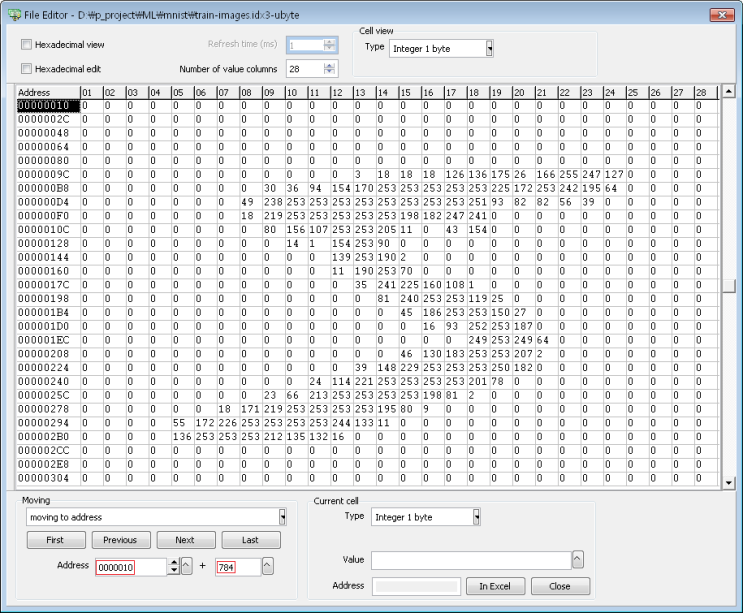The image size is (743, 613).
Task: Select address row 000000D4
Action: point(48,202)
